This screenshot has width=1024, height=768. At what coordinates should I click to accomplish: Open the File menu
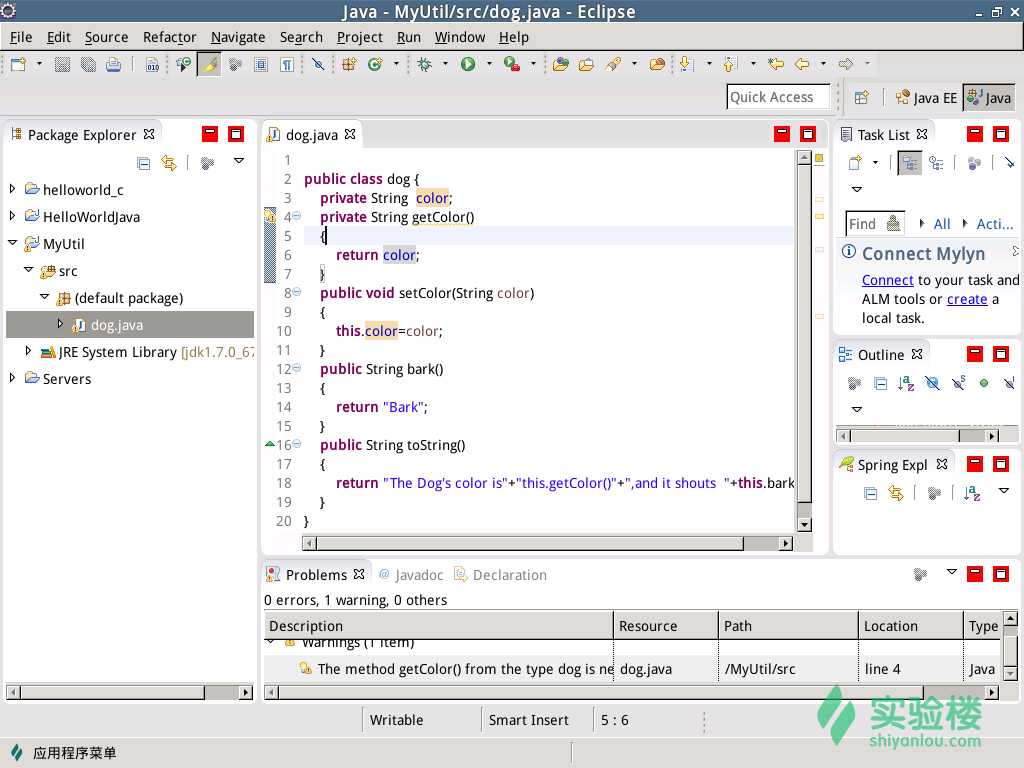21,38
